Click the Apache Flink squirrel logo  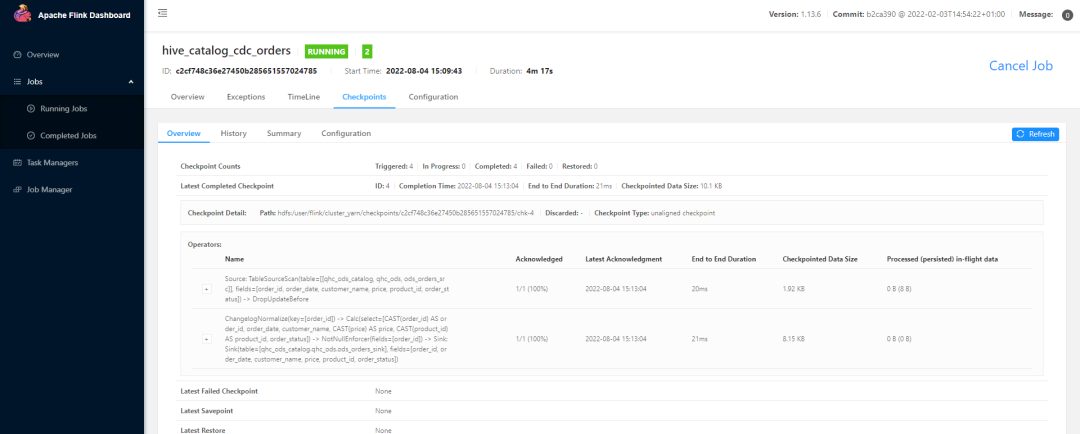(23, 14)
